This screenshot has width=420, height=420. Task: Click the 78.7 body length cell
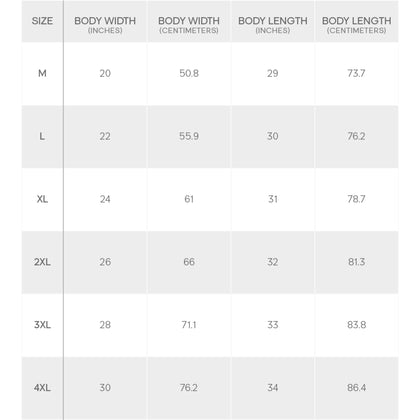click(x=356, y=199)
